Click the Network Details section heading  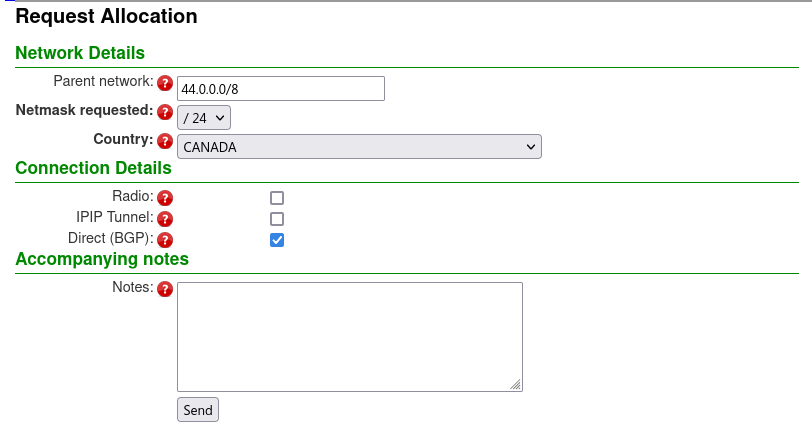pyautogui.click(x=80, y=53)
